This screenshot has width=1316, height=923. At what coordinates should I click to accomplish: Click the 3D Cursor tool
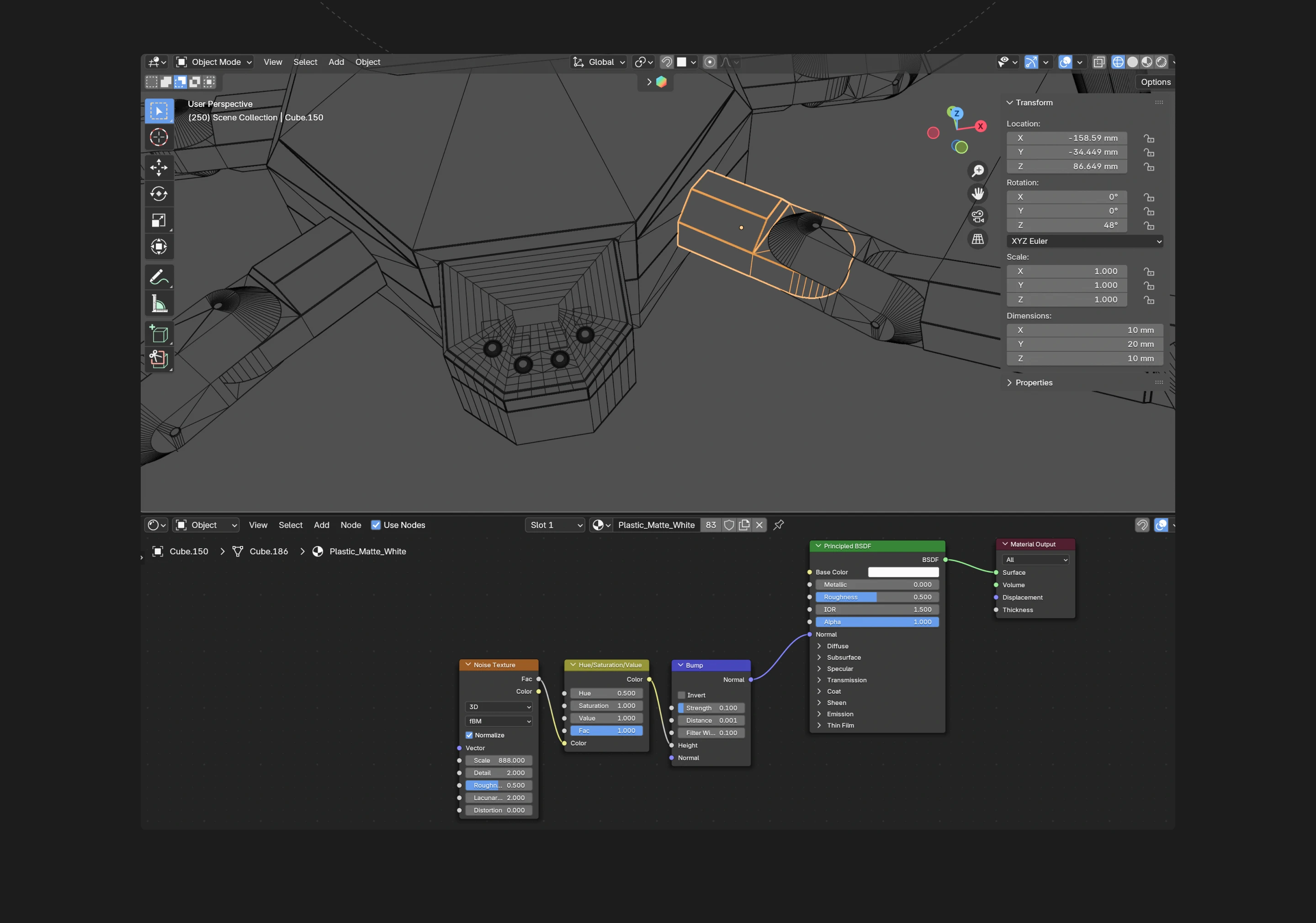pyautogui.click(x=159, y=137)
